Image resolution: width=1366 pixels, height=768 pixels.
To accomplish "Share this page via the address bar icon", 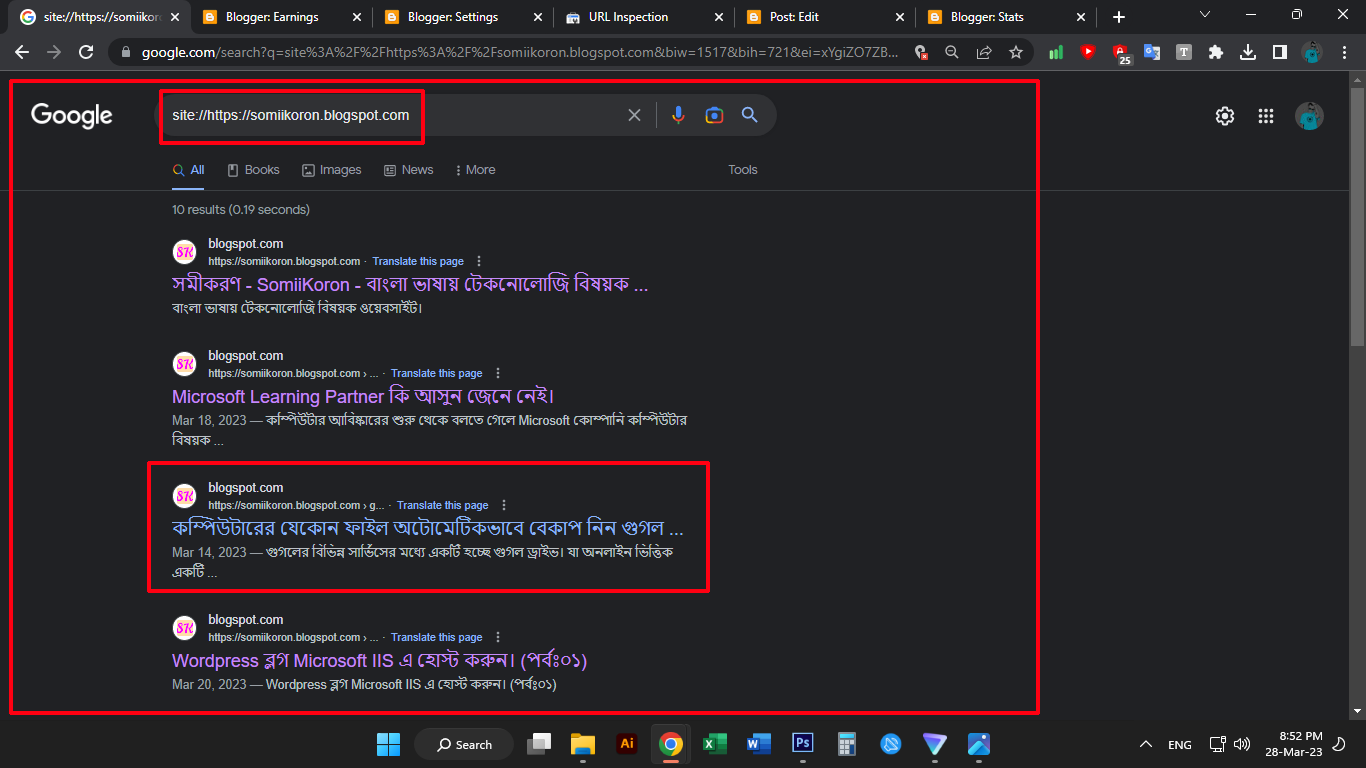I will tap(984, 52).
